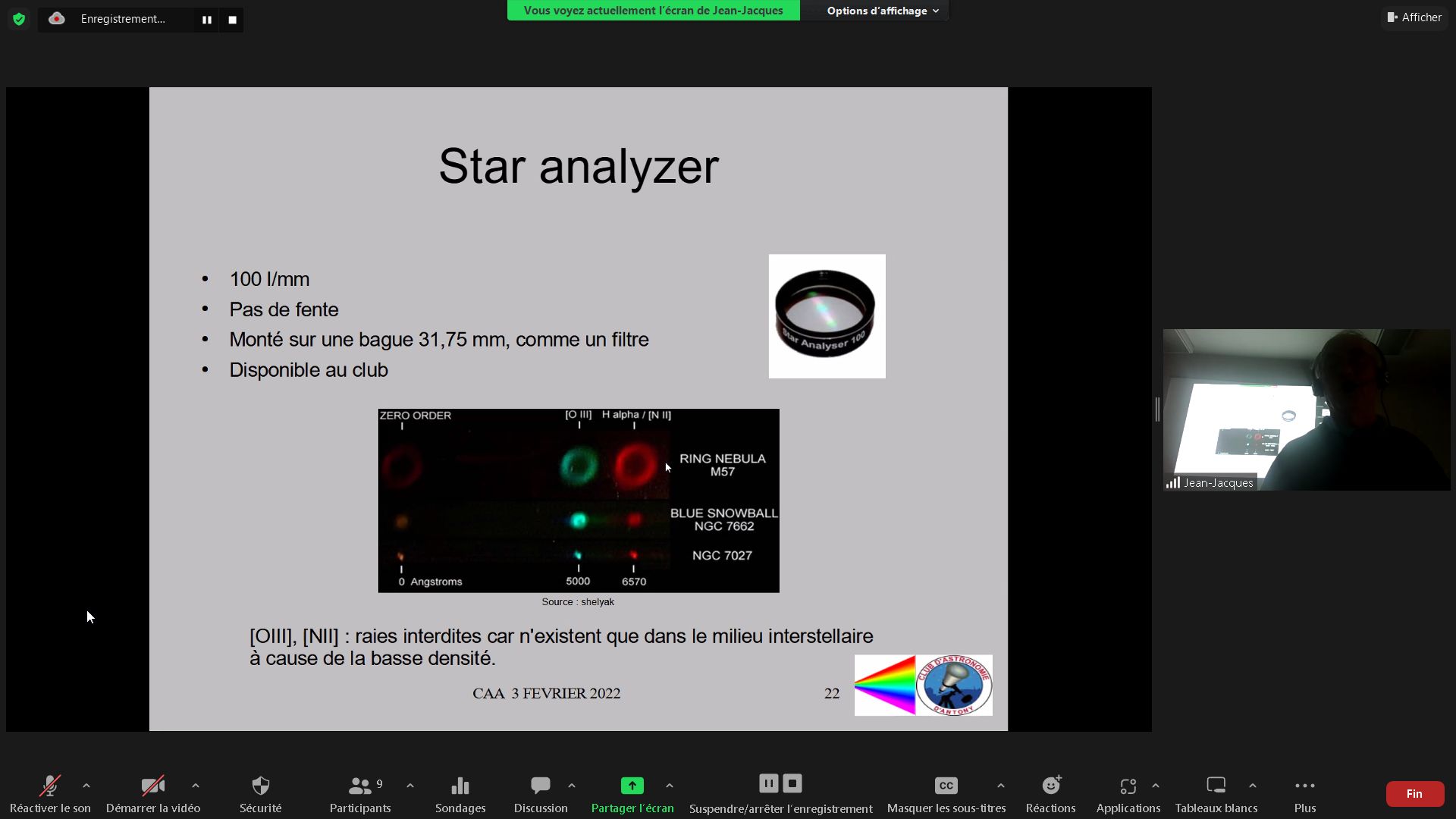Image resolution: width=1456 pixels, height=819 pixels.
Task: Open the Participants panel
Action: 360,794
